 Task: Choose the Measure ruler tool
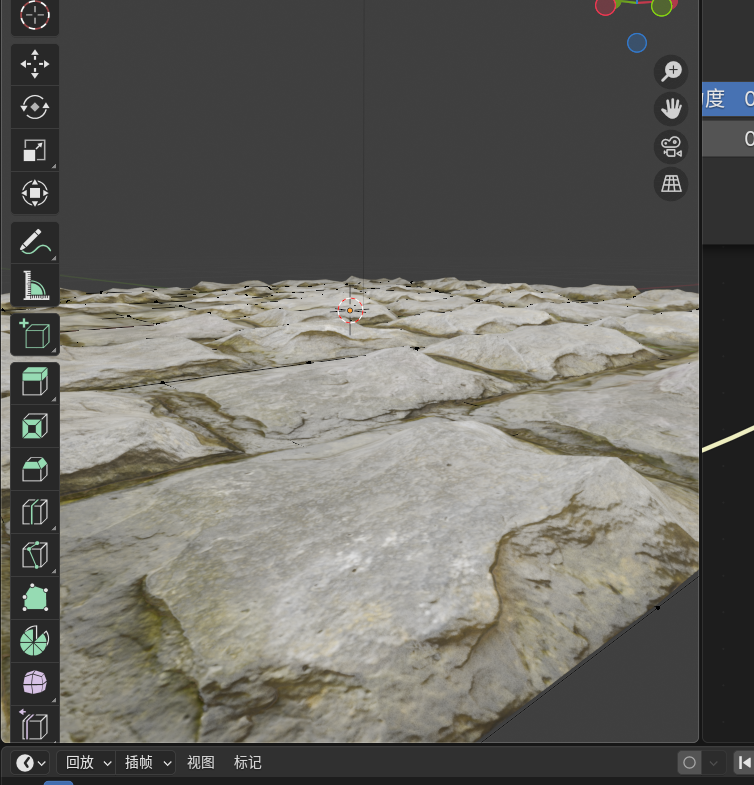point(35,286)
